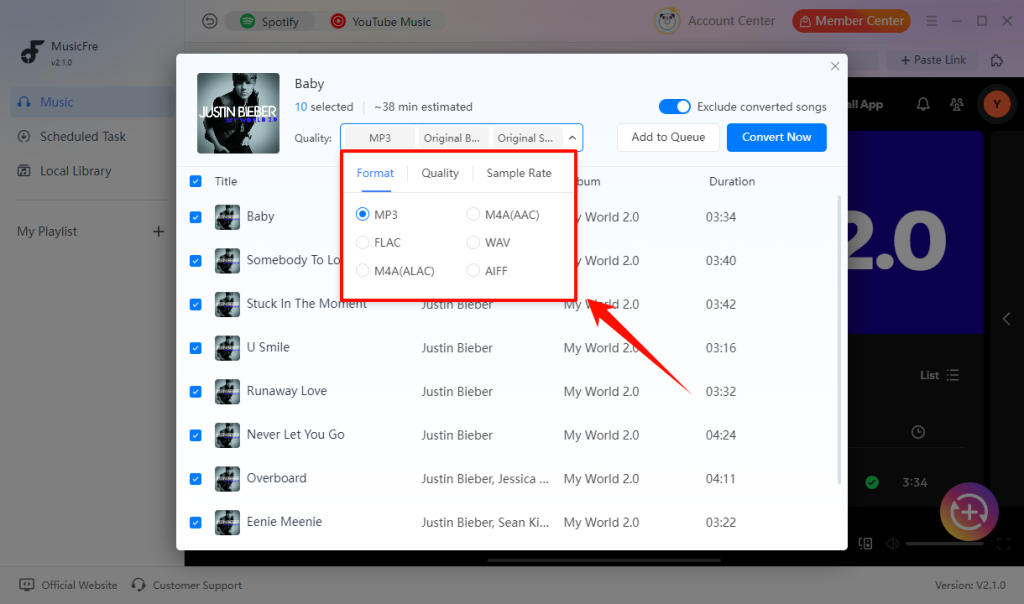
Task: Click the Convert Now button
Action: [776, 137]
